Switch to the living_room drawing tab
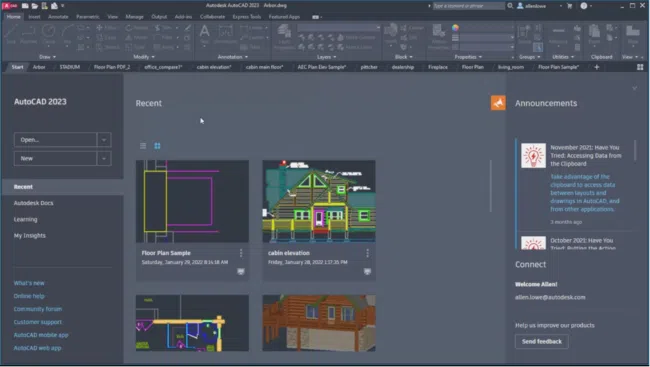Viewport: 650px width, 367px height. 511,67
